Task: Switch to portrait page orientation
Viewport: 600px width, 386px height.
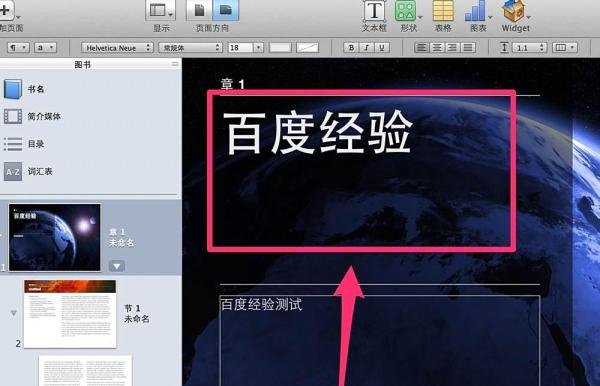Action: [x=199, y=10]
